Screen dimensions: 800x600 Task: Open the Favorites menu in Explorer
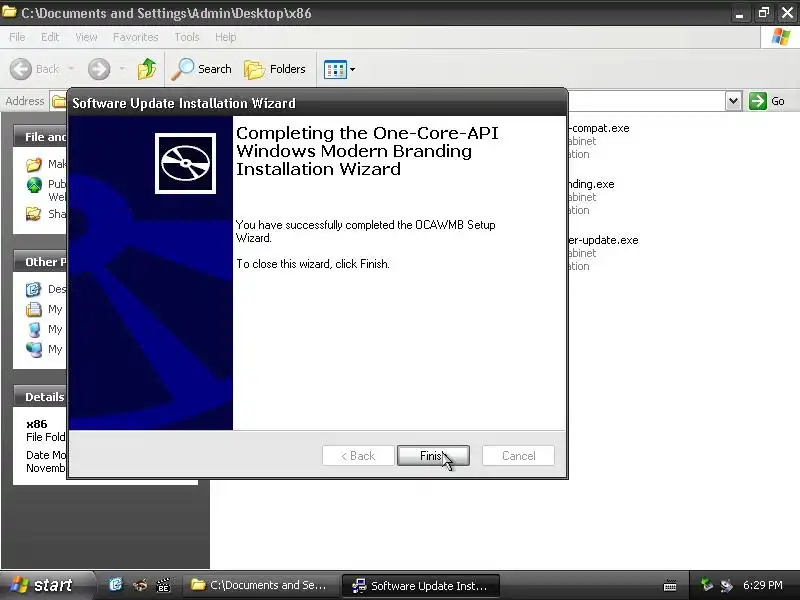click(136, 37)
